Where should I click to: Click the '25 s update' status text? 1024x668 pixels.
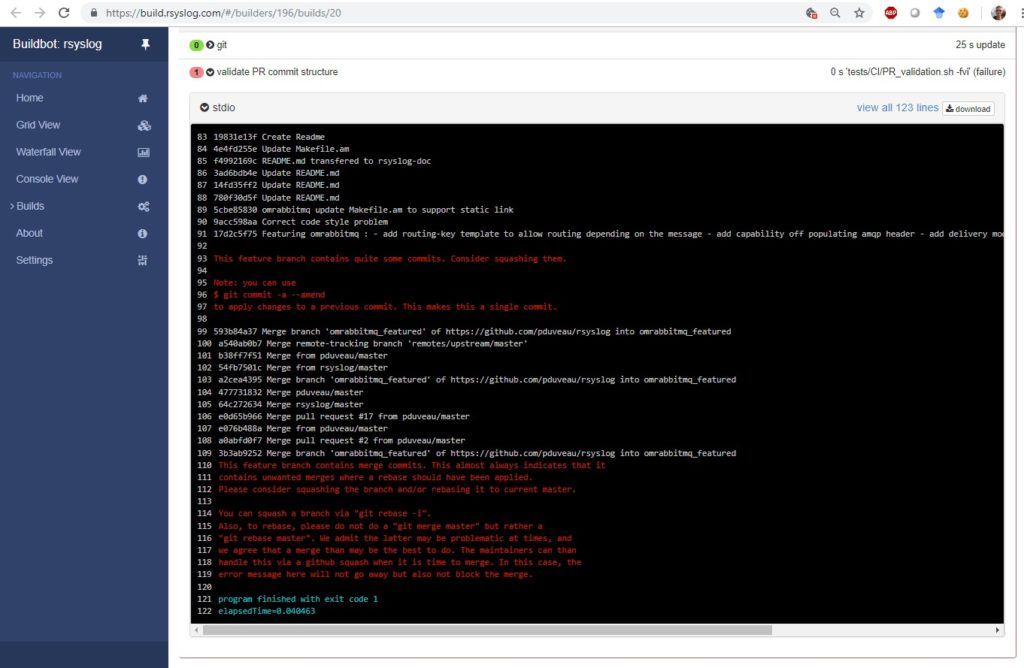point(980,44)
